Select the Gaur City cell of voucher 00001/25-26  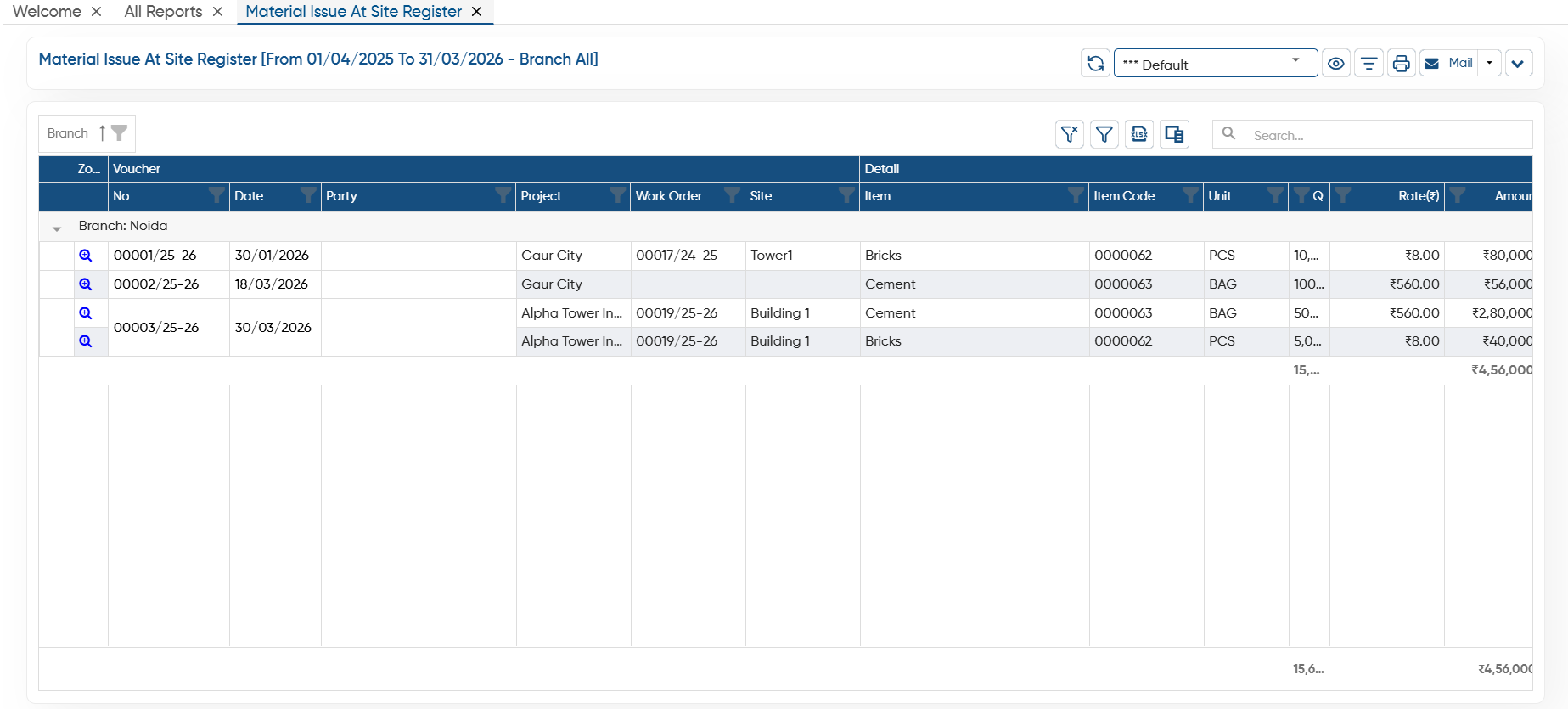(x=574, y=256)
